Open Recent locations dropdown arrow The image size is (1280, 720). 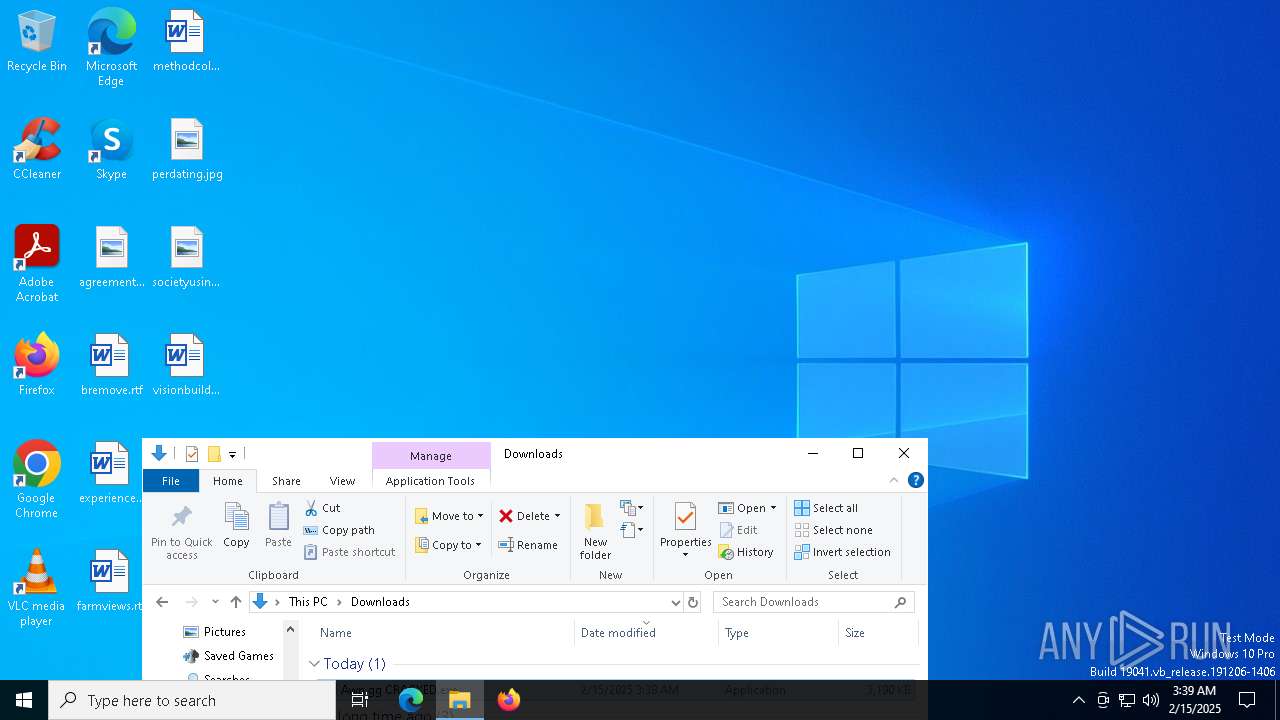(x=215, y=602)
